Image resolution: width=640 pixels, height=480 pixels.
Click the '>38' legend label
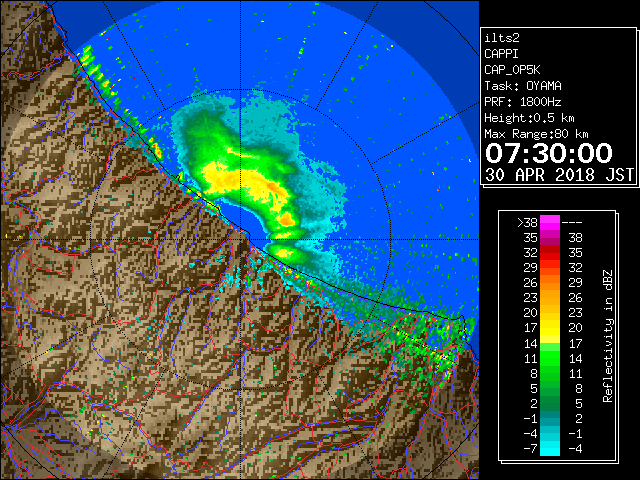pos(527,222)
